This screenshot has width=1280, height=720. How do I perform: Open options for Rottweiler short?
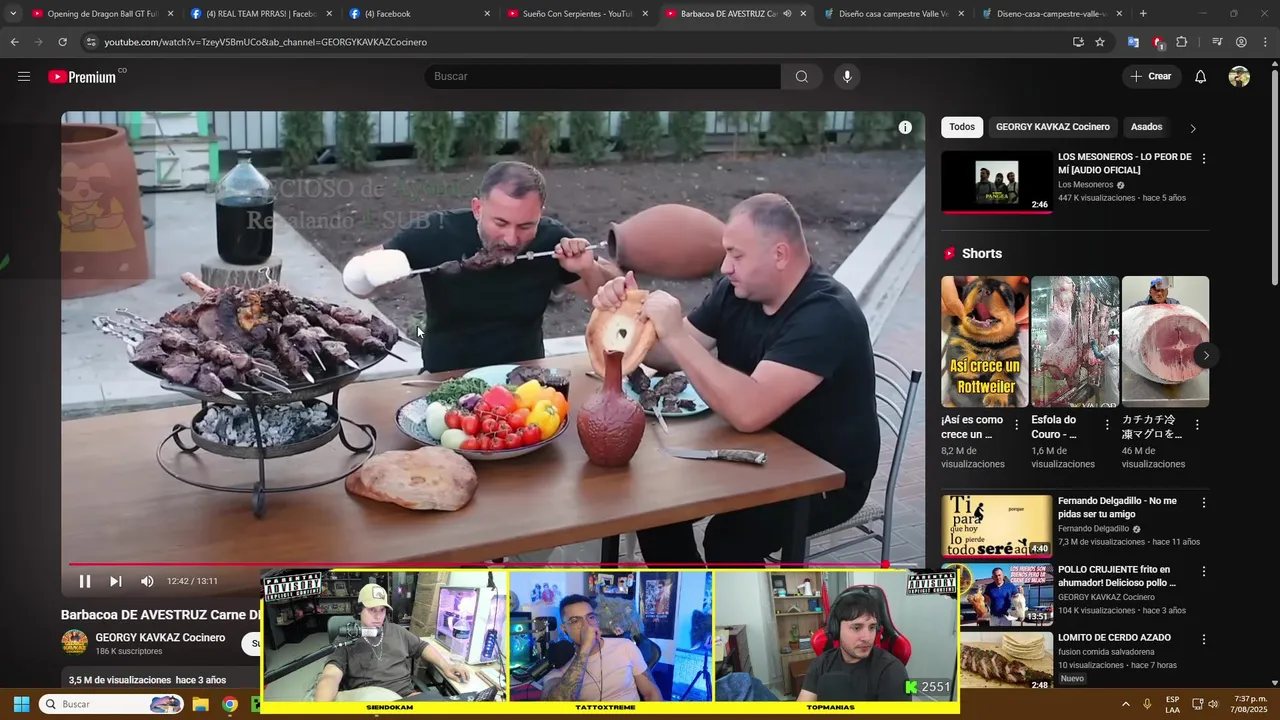pos(1017,425)
